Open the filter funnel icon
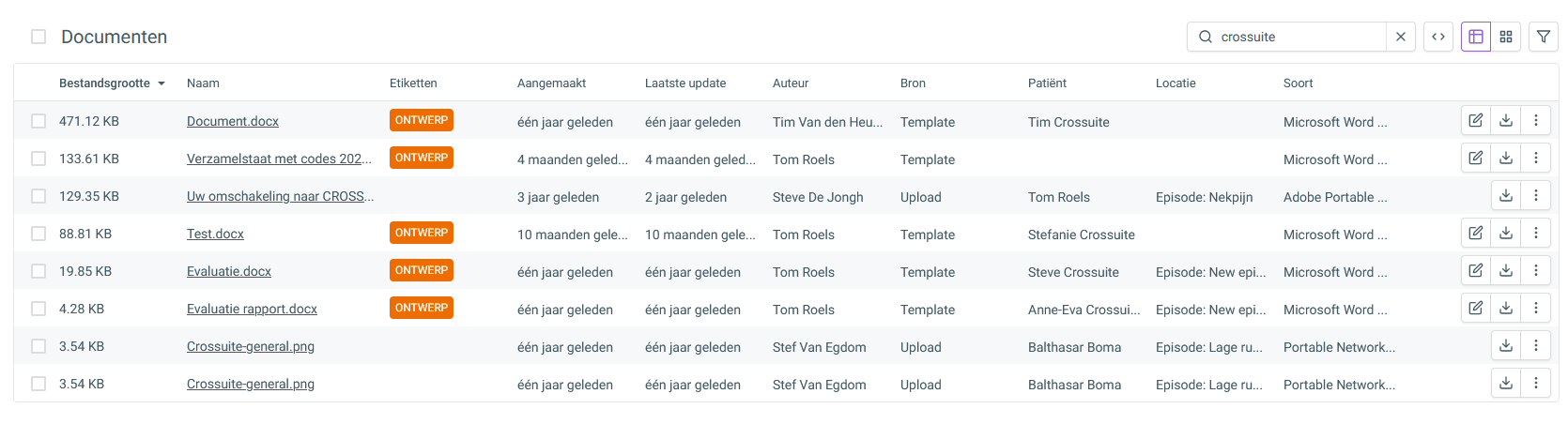 click(x=1544, y=37)
